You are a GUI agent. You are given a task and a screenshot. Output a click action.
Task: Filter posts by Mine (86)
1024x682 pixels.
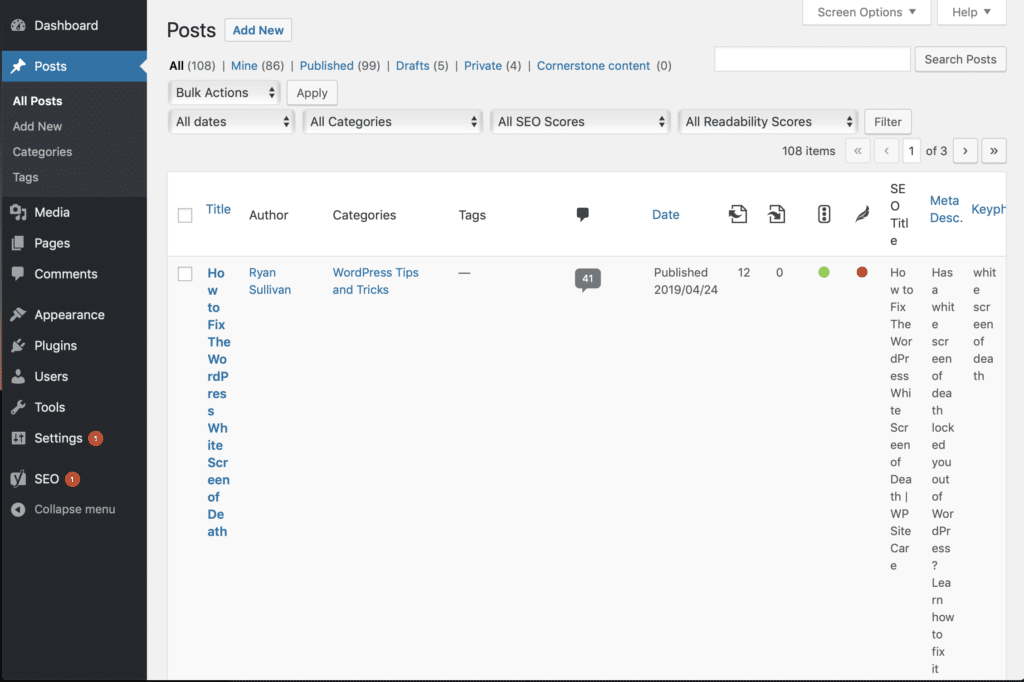[257, 66]
